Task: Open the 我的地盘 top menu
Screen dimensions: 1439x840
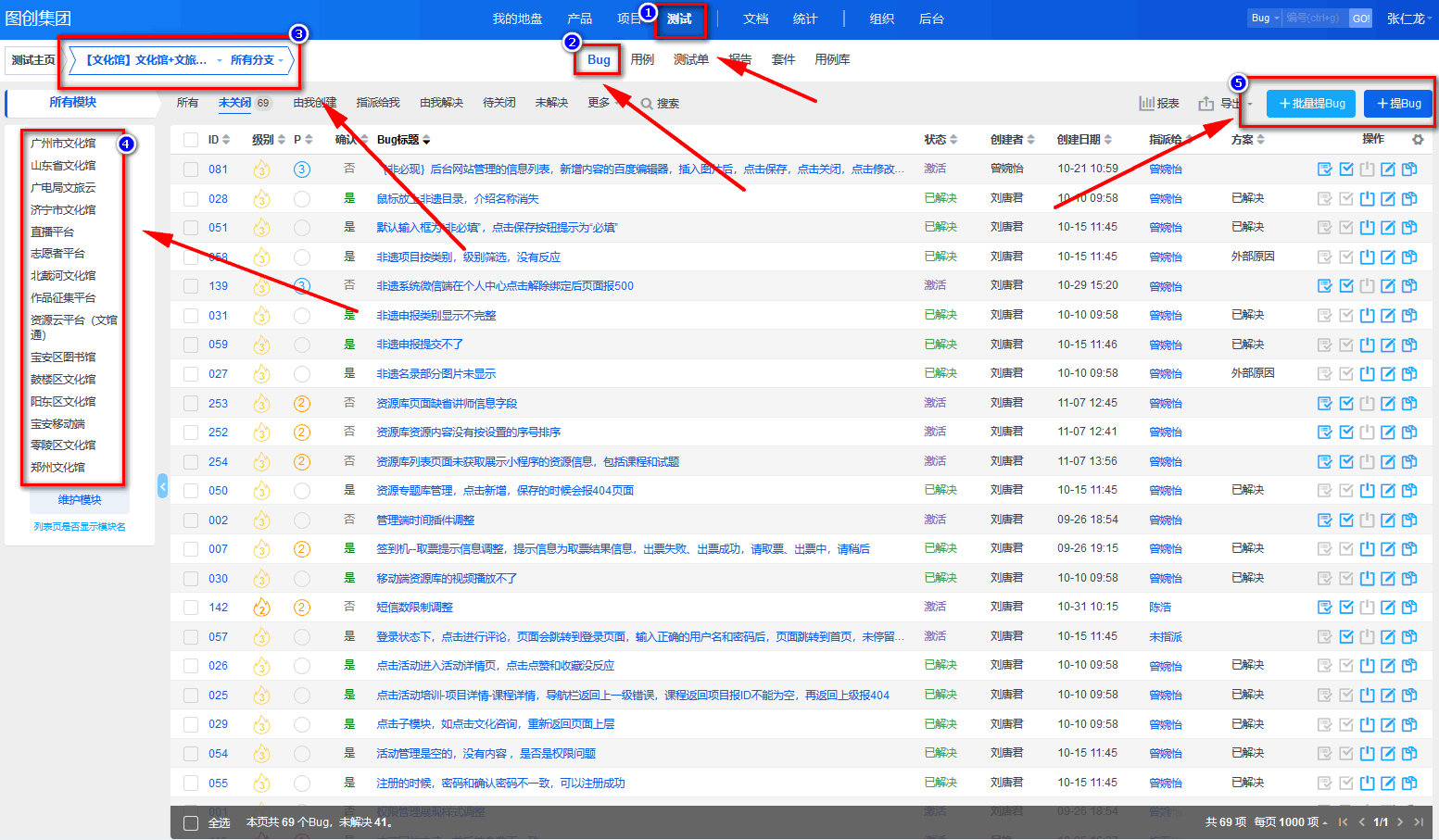Action: pos(517,19)
